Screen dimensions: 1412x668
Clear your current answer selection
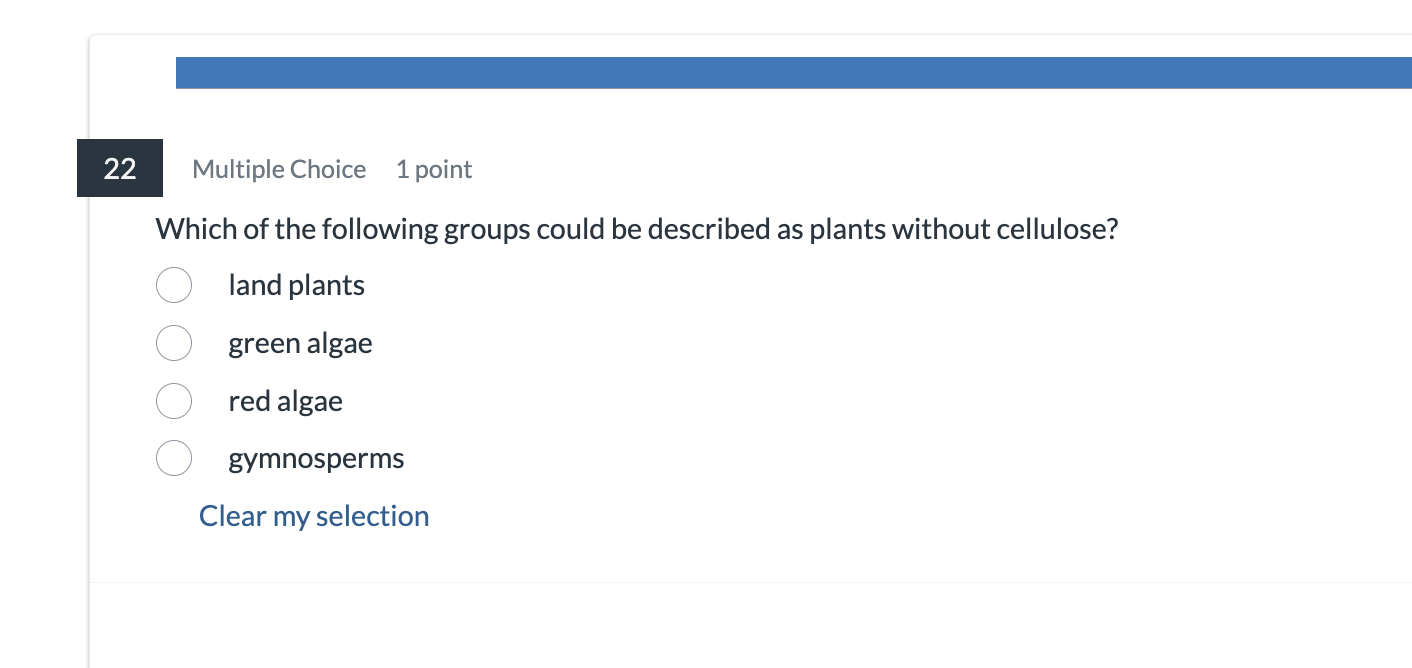[313, 515]
